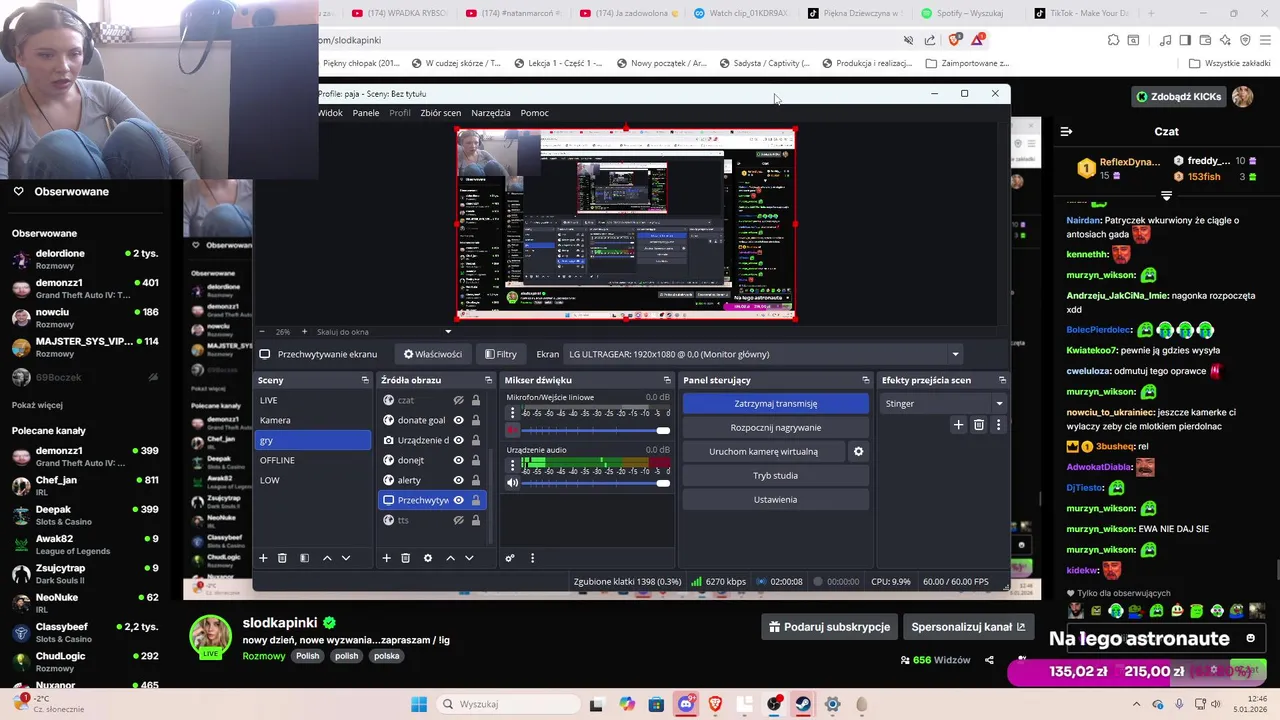
Task: Click Właściwości button in source toolbar
Action: coord(432,354)
